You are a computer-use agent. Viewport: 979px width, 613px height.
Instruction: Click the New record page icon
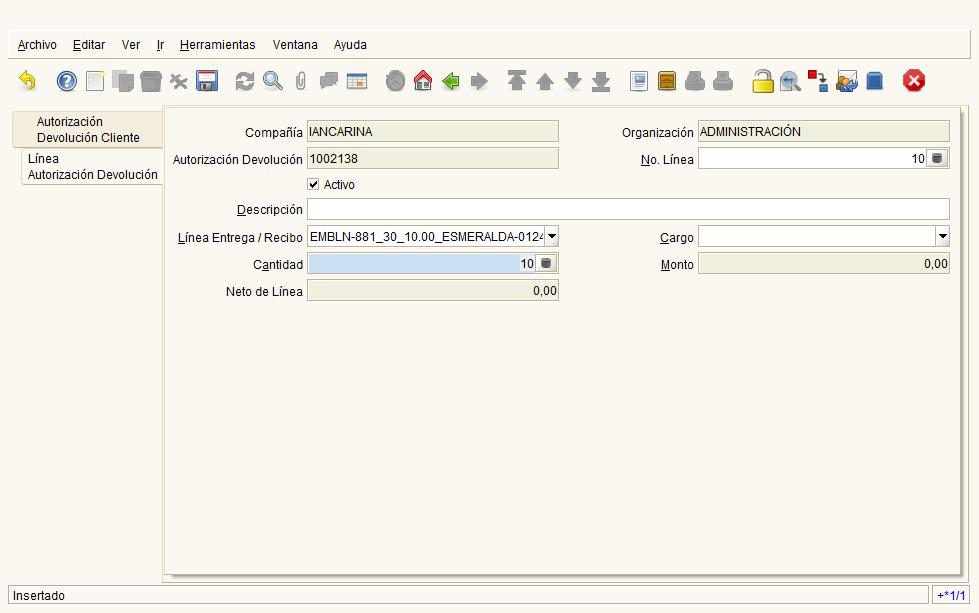coord(95,82)
